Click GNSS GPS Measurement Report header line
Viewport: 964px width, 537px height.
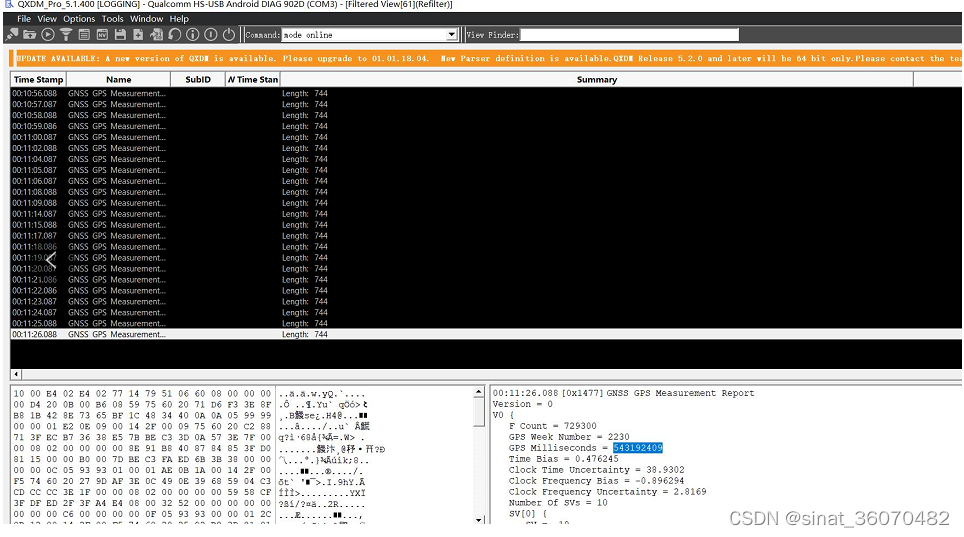[623, 393]
